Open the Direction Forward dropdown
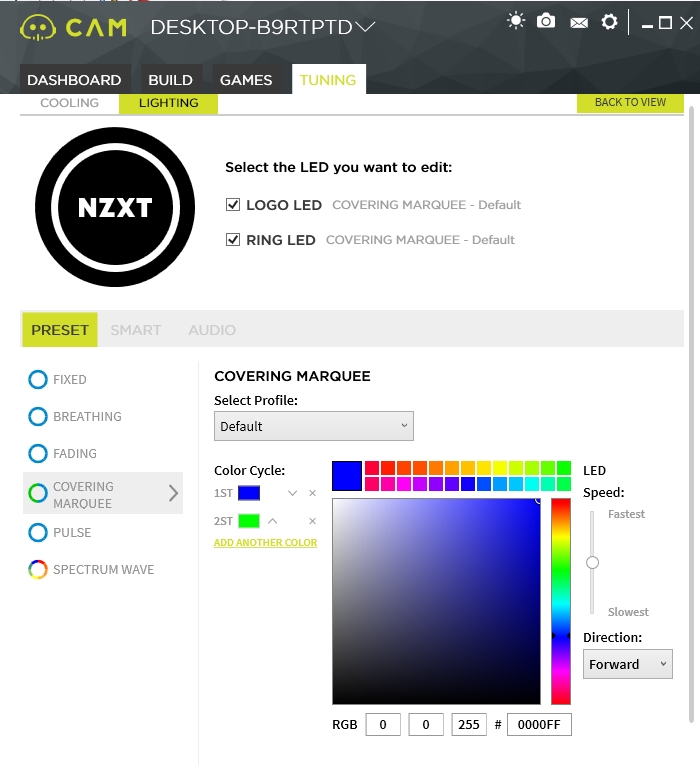The width and height of the screenshot is (700, 765). (628, 664)
